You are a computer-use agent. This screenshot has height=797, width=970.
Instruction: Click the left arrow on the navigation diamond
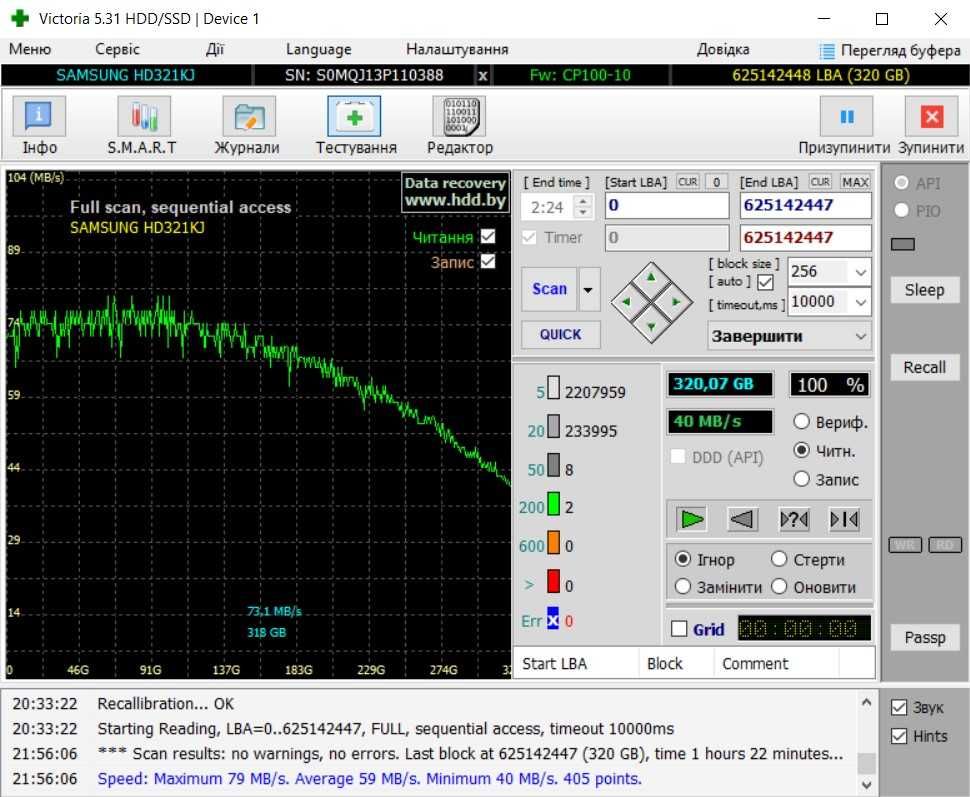[x=627, y=301]
